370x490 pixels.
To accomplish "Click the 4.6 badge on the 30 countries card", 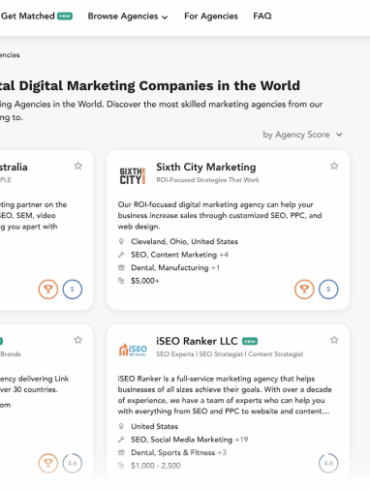I will click(72, 463).
